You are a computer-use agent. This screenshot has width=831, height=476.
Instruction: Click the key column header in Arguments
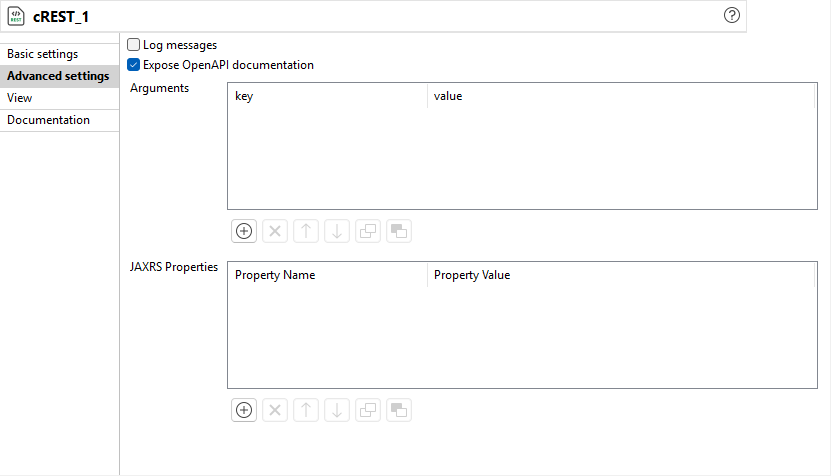[x=328, y=96]
